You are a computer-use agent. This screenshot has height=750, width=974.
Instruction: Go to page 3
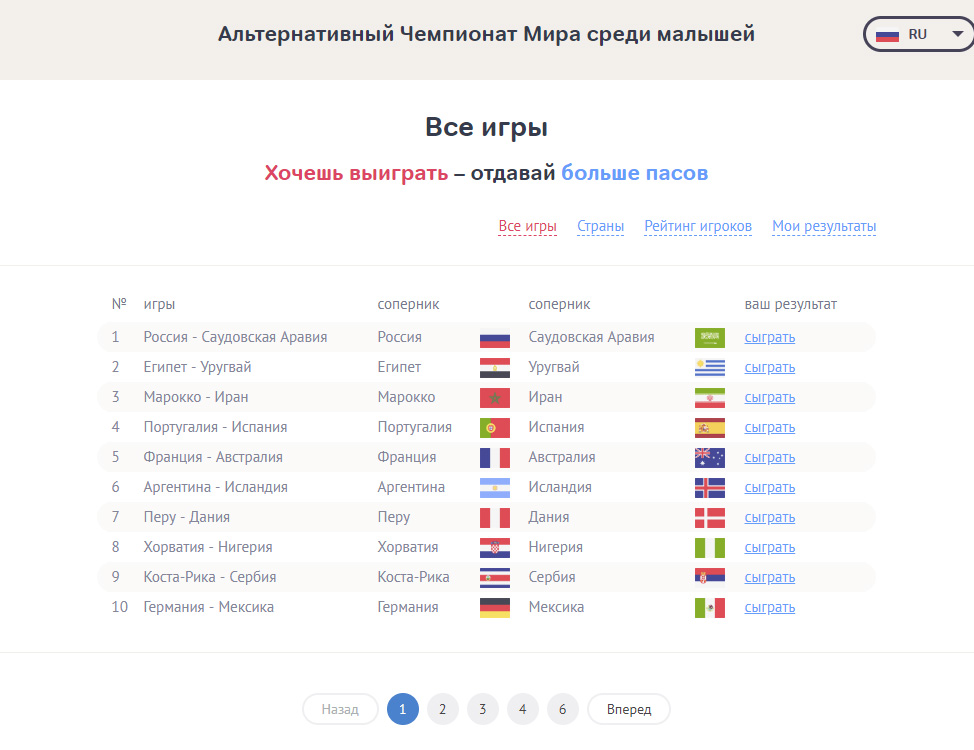483,709
